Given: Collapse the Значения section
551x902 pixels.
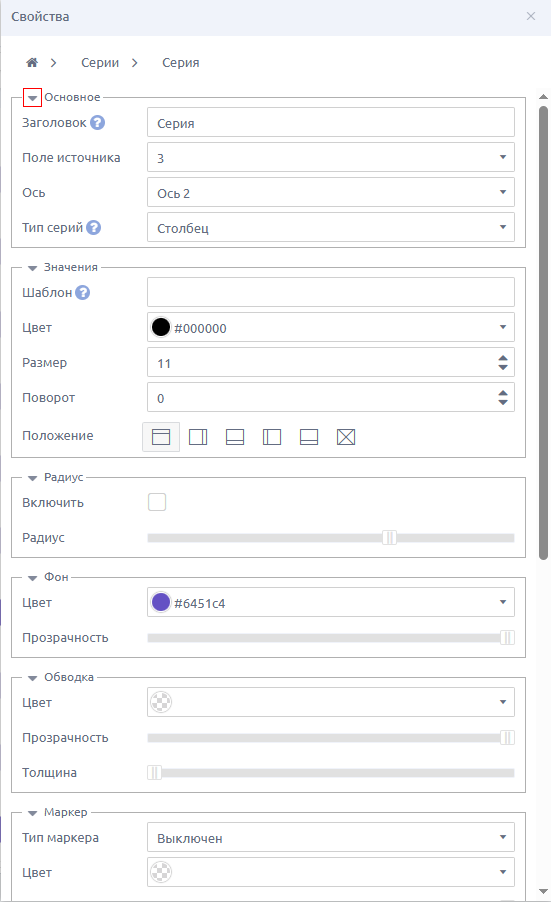Looking at the screenshot, I should click(x=32, y=267).
